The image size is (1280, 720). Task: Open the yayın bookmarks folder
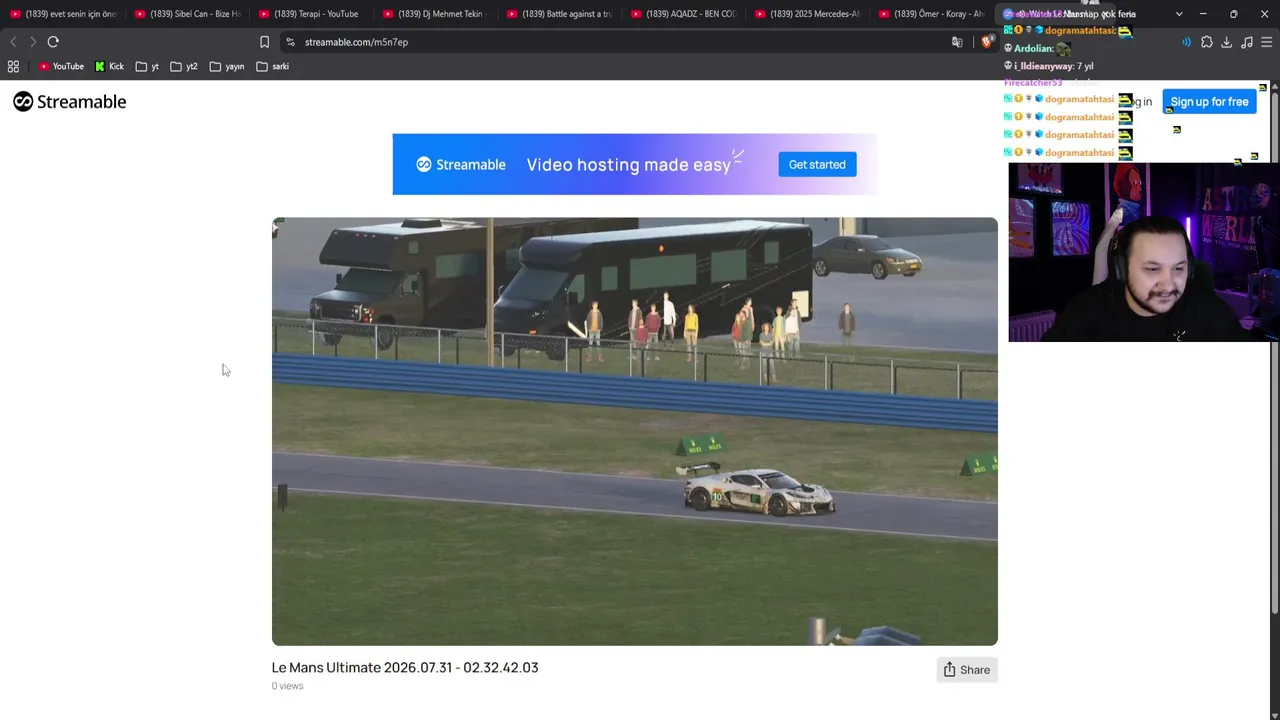coord(227,67)
